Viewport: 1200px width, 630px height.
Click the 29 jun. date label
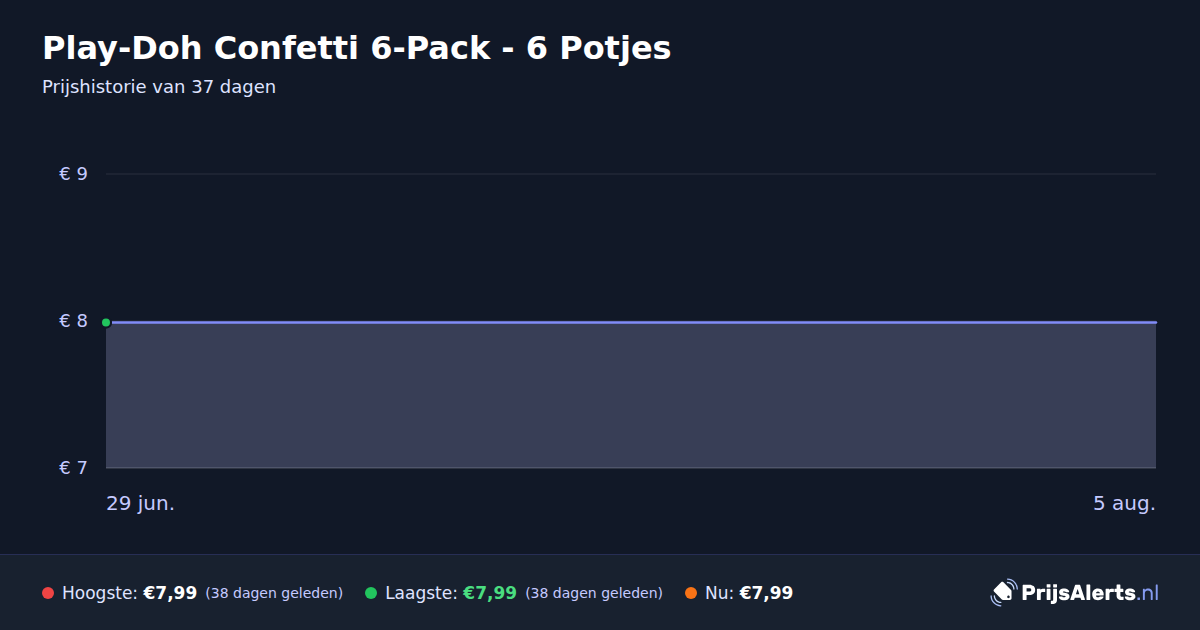[141, 503]
